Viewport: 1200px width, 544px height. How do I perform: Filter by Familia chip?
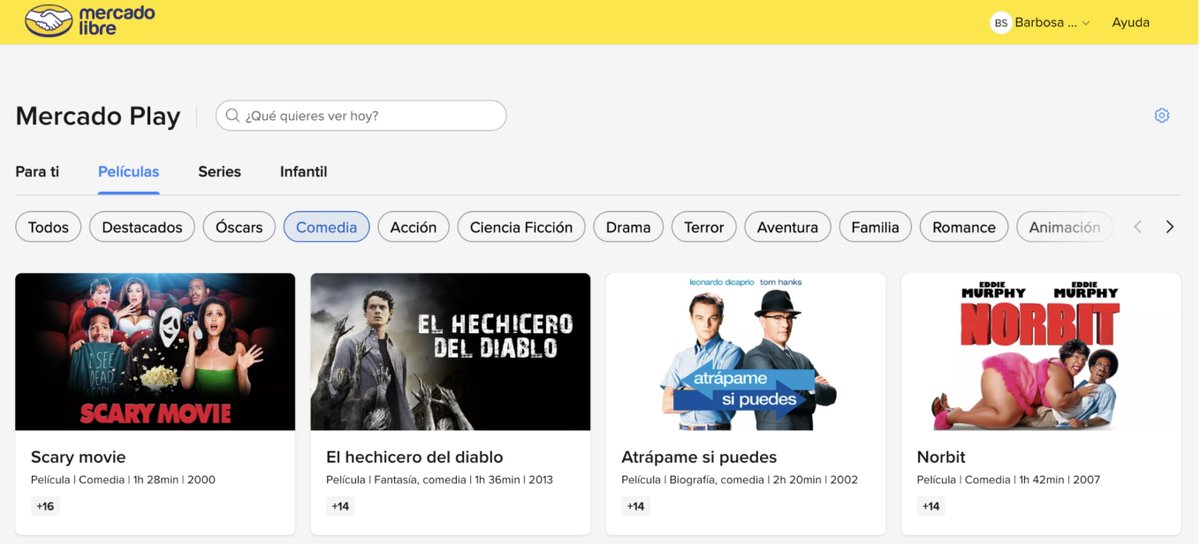pos(875,227)
